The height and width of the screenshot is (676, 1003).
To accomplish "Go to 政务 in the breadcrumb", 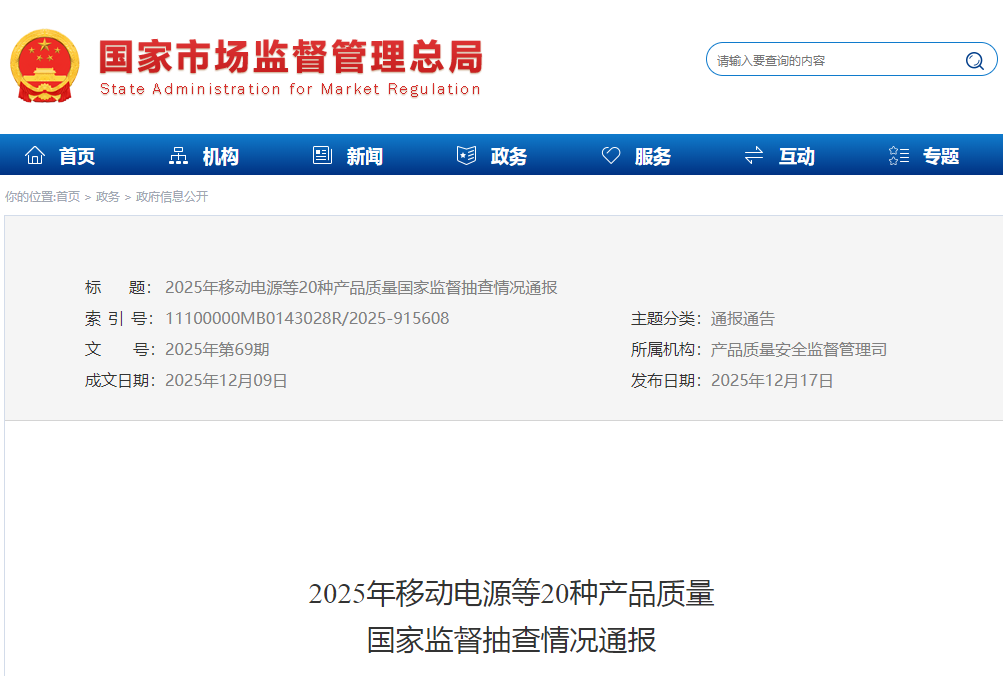I will click(107, 196).
